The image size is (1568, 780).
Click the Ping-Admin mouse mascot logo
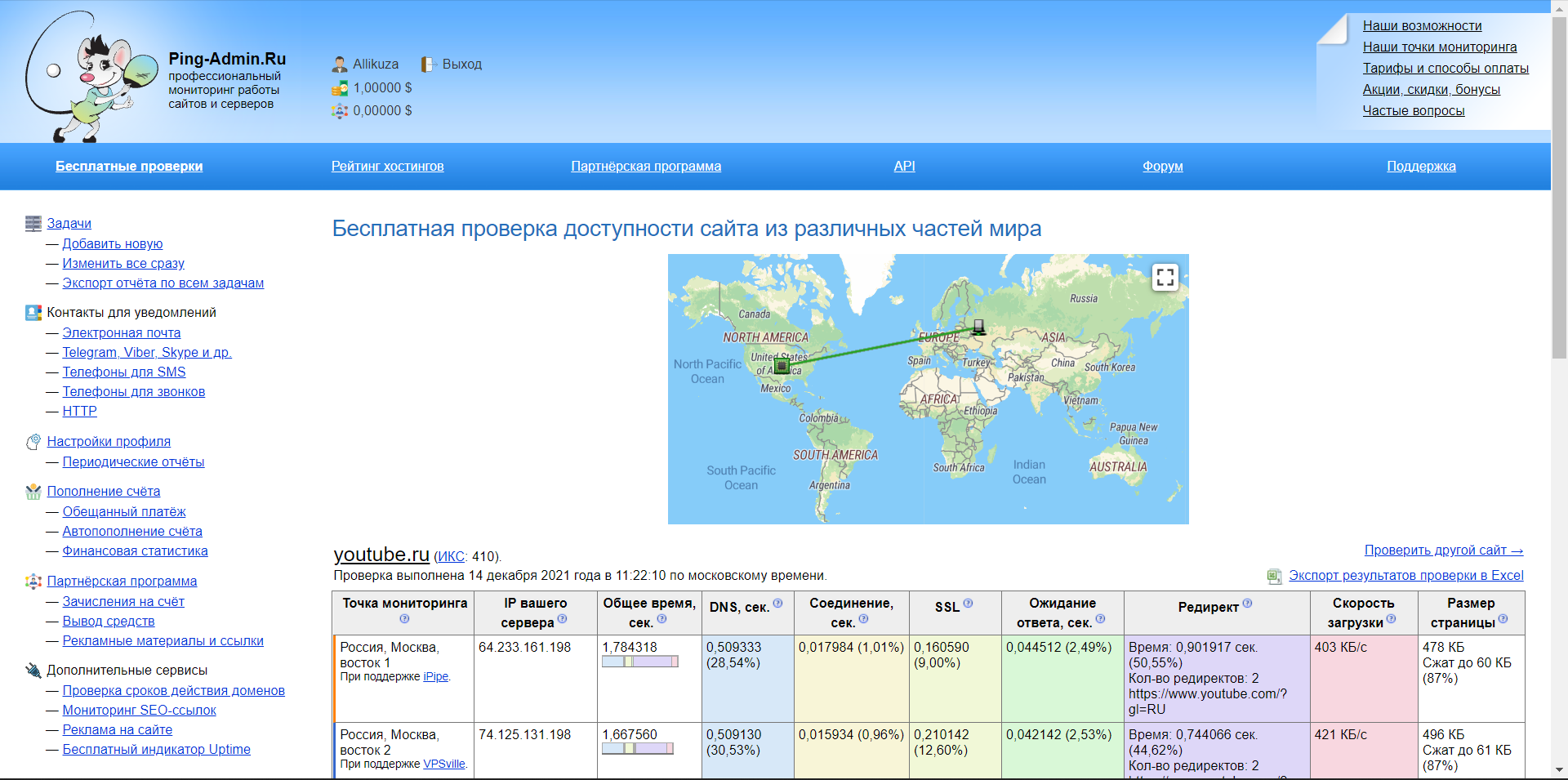[91, 77]
